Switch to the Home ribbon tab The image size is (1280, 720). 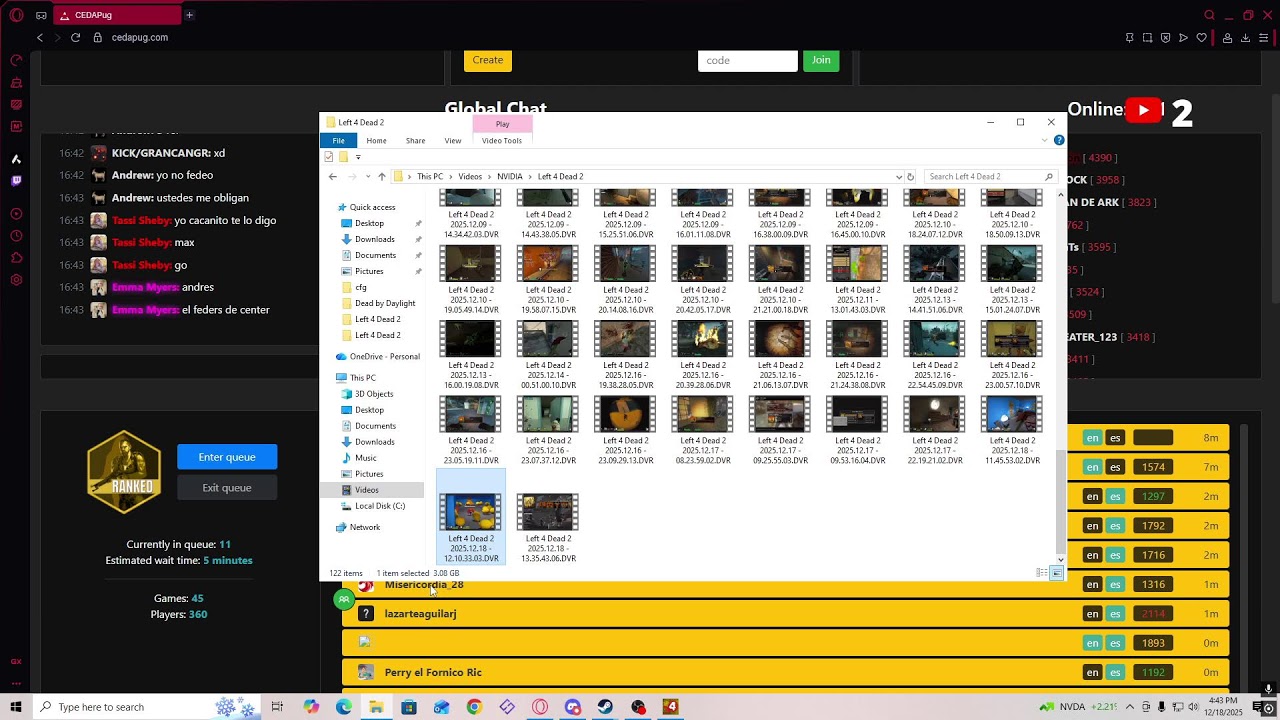click(376, 141)
